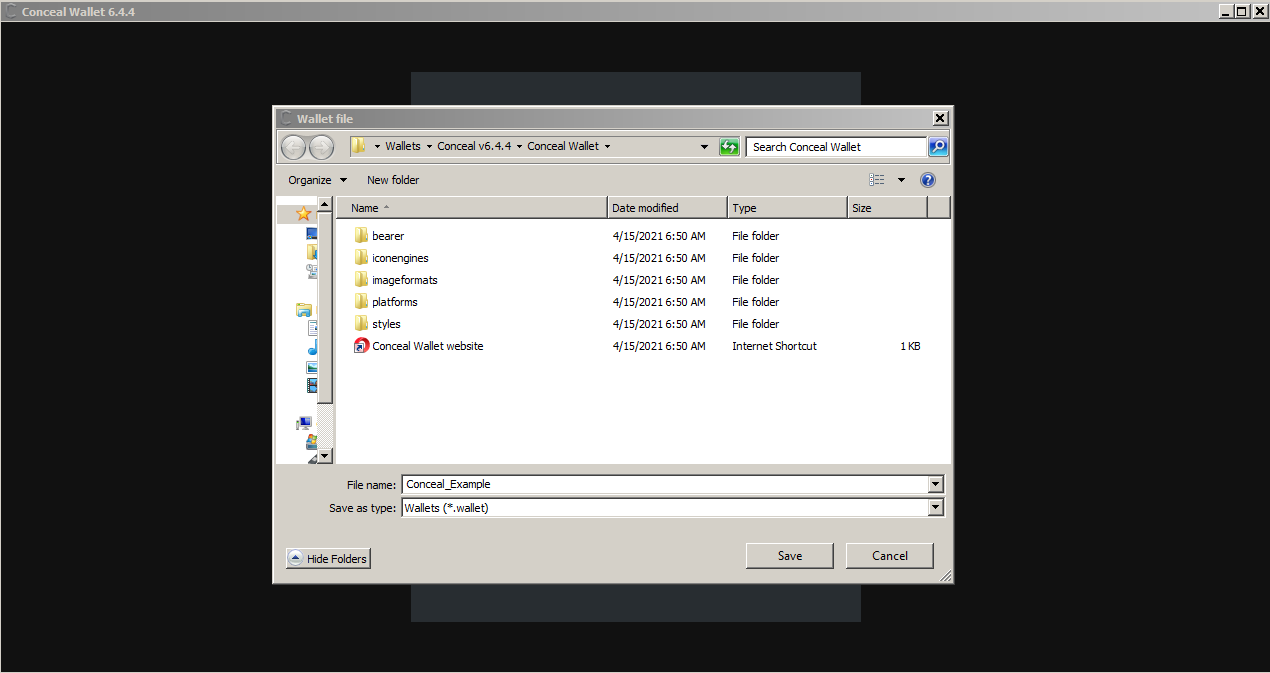Select the Favorites star icon in sidebar
The image size is (1270, 673).
point(304,213)
